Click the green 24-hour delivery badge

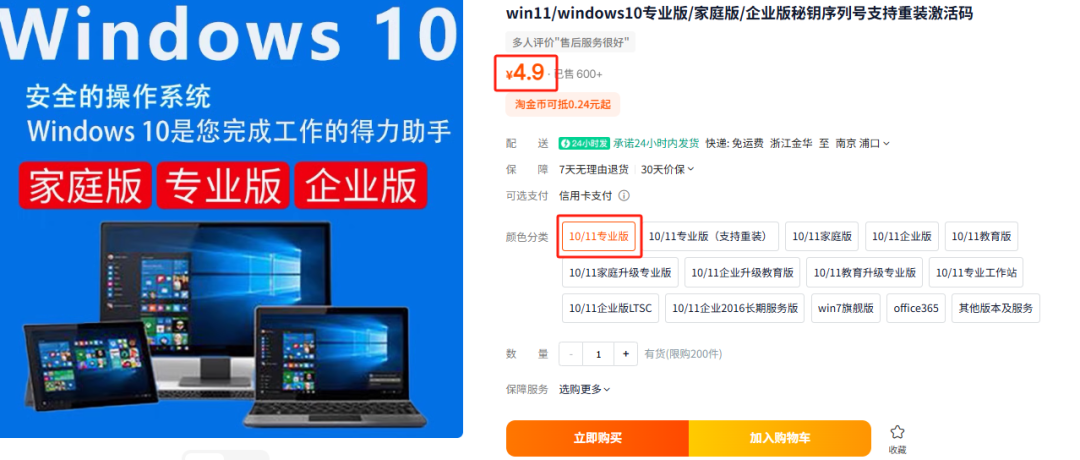pos(584,143)
